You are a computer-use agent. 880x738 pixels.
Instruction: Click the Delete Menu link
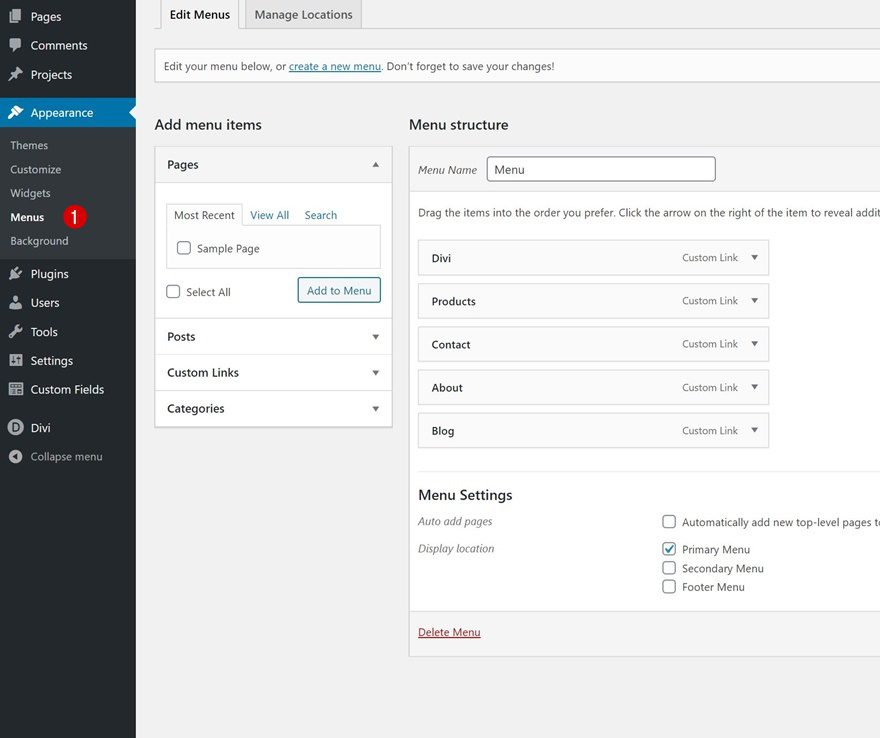[448, 632]
